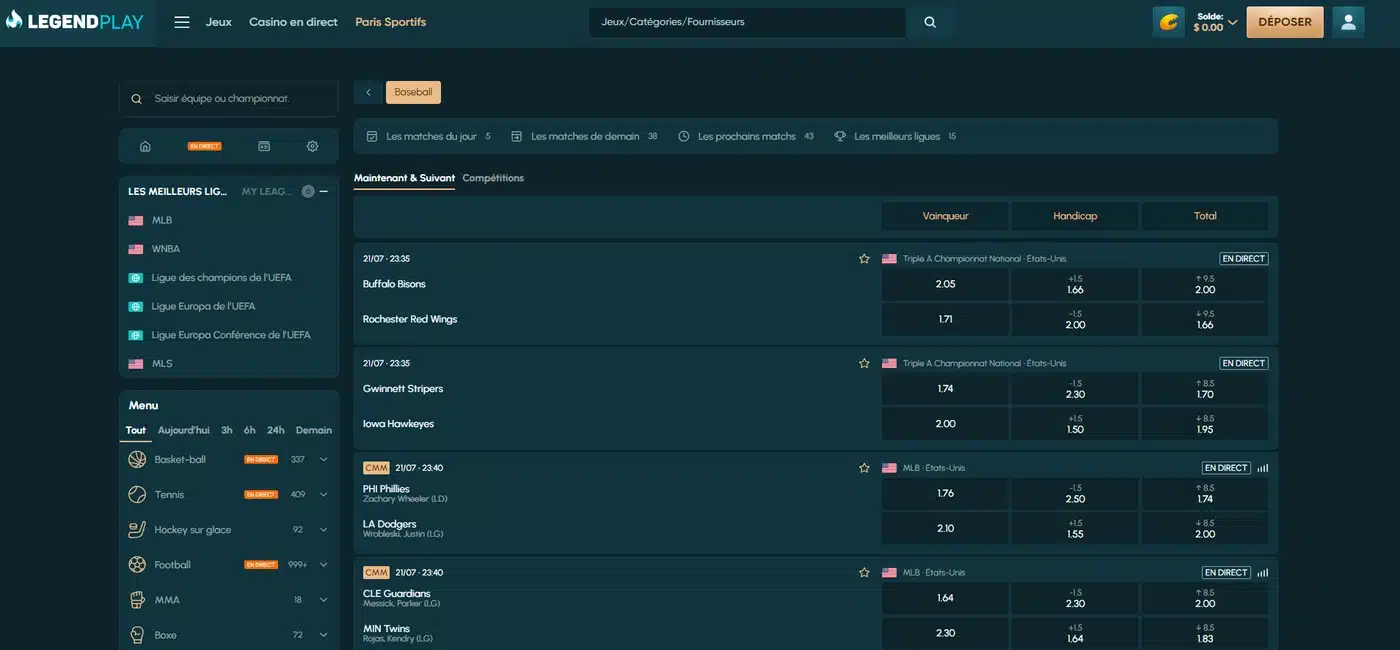Filter menu by 3h
1400x650 pixels.
coord(227,430)
